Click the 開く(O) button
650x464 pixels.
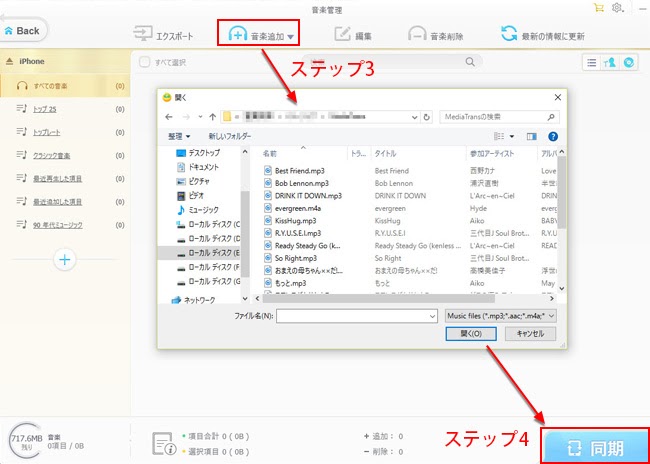[471, 333]
